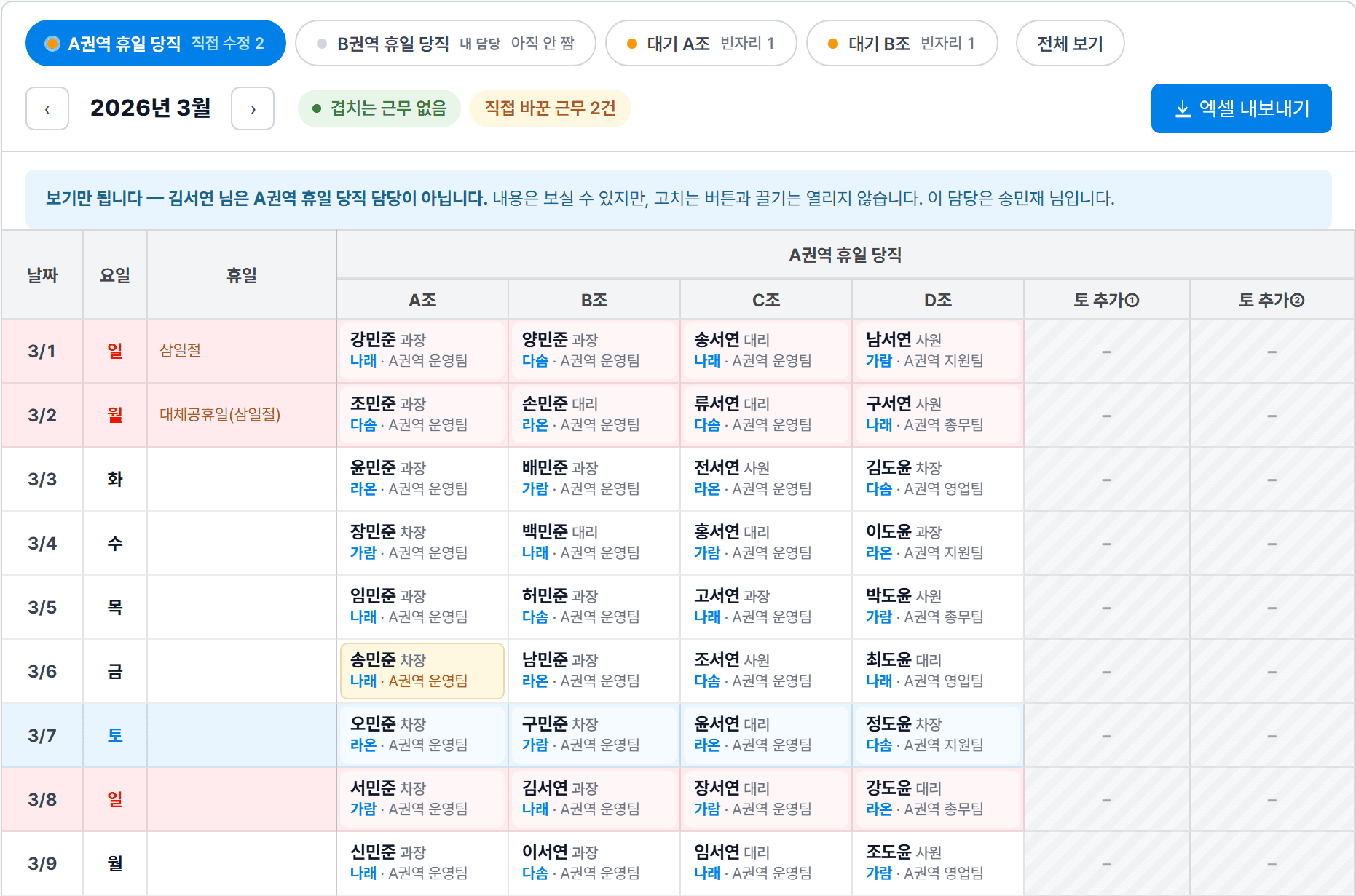The width and height of the screenshot is (1356, 896).
Task: Click the A권역 휴일 당직 group header
Action: click(845, 255)
